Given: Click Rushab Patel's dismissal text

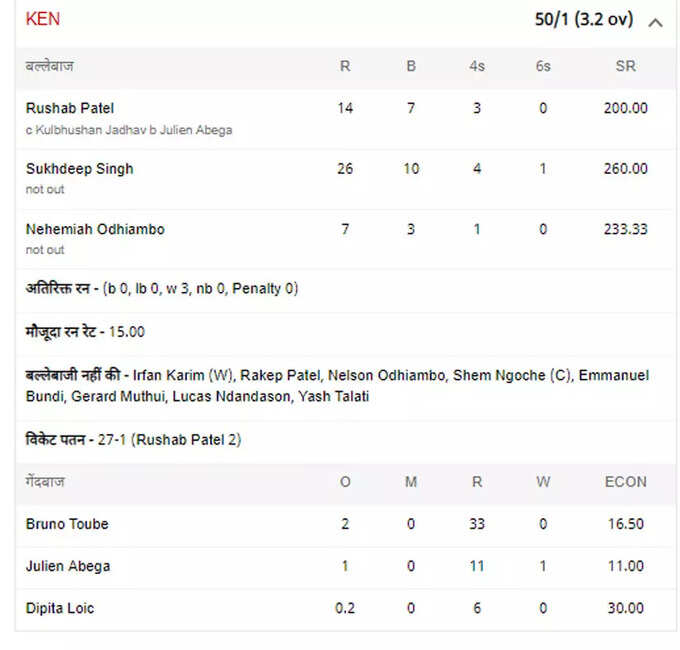Looking at the screenshot, I should click(129, 130).
